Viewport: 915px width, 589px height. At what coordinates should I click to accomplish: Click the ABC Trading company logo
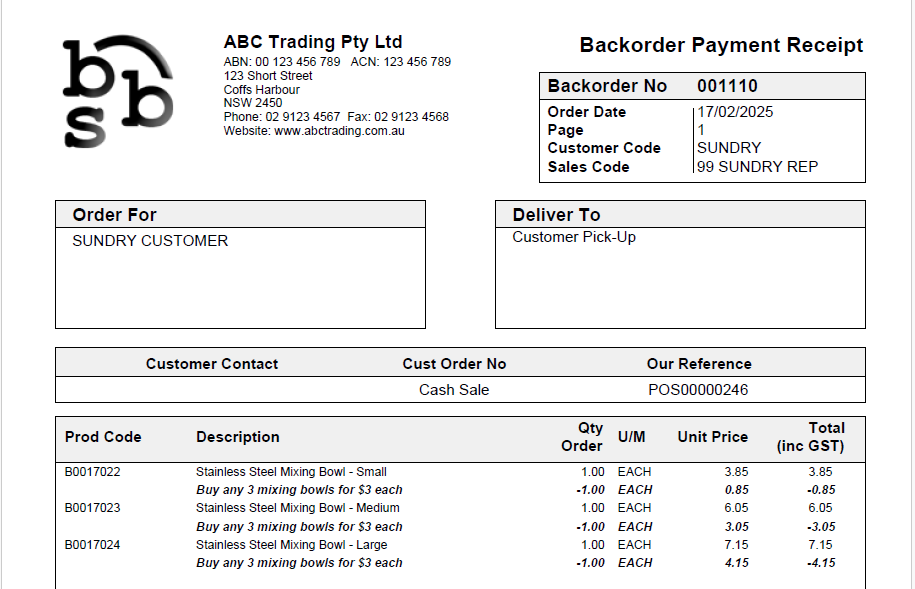click(117, 91)
